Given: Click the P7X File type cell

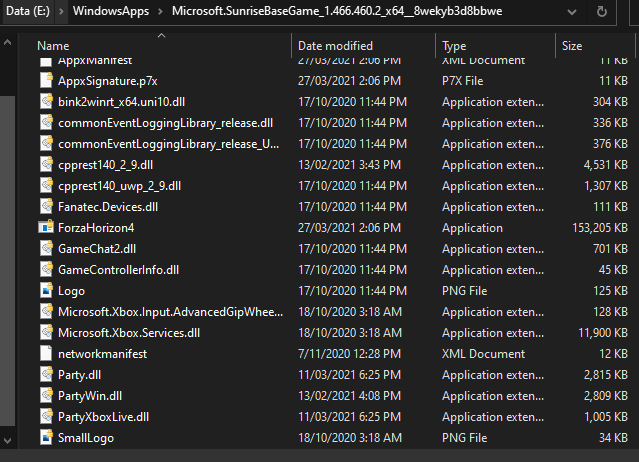Looking at the screenshot, I should click(x=463, y=81).
